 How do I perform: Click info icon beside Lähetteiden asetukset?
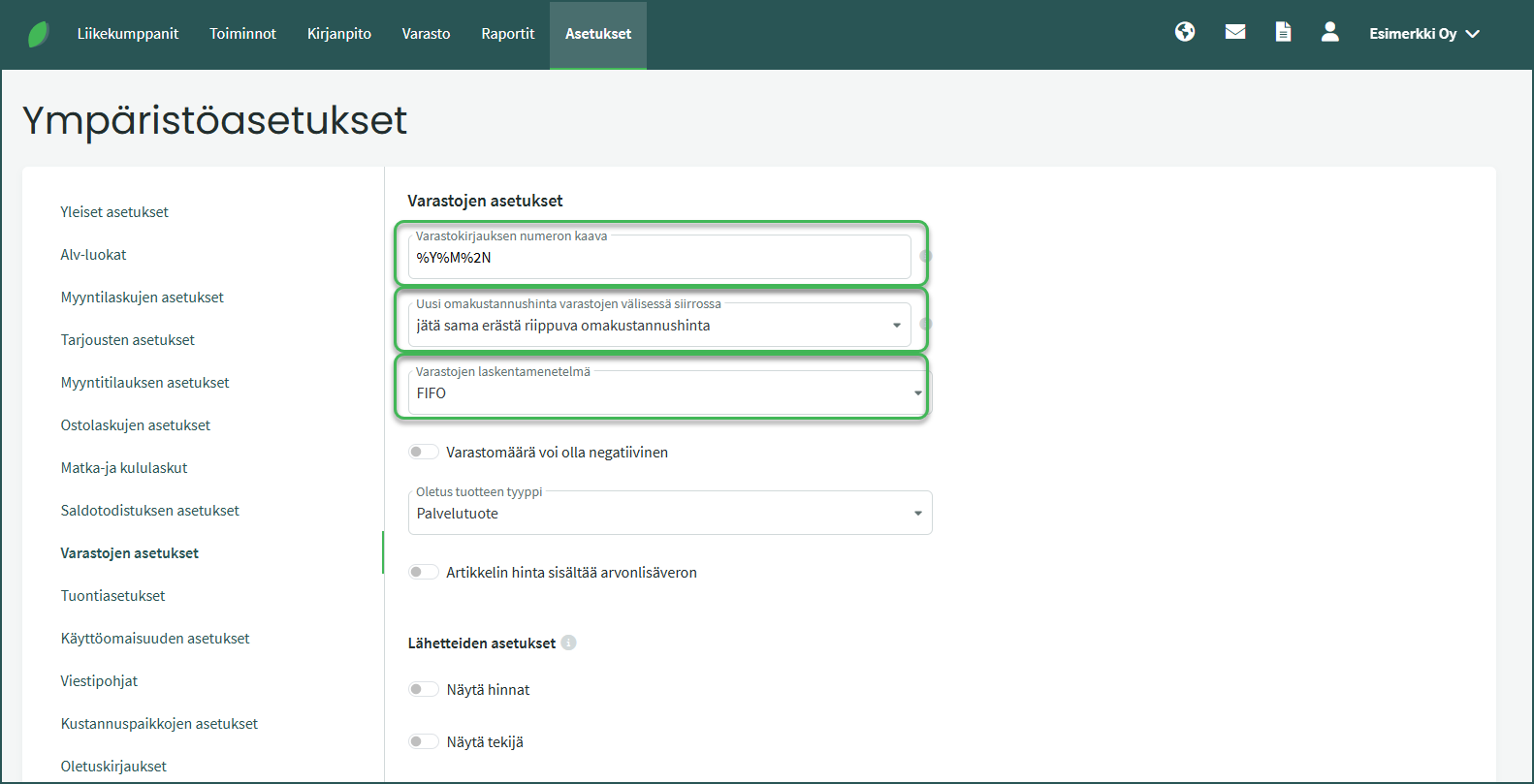(569, 643)
